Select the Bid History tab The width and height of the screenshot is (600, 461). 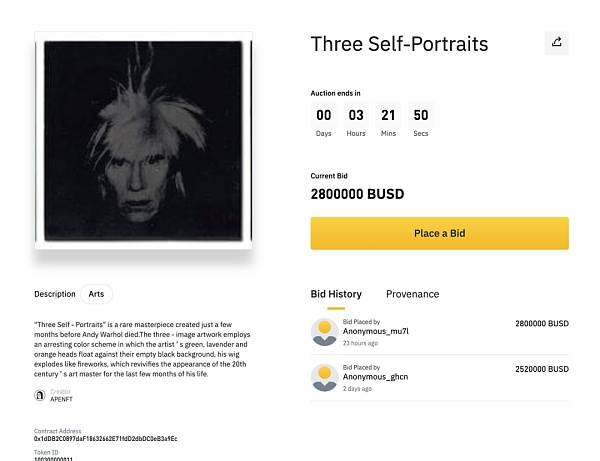click(x=336, y=294)
